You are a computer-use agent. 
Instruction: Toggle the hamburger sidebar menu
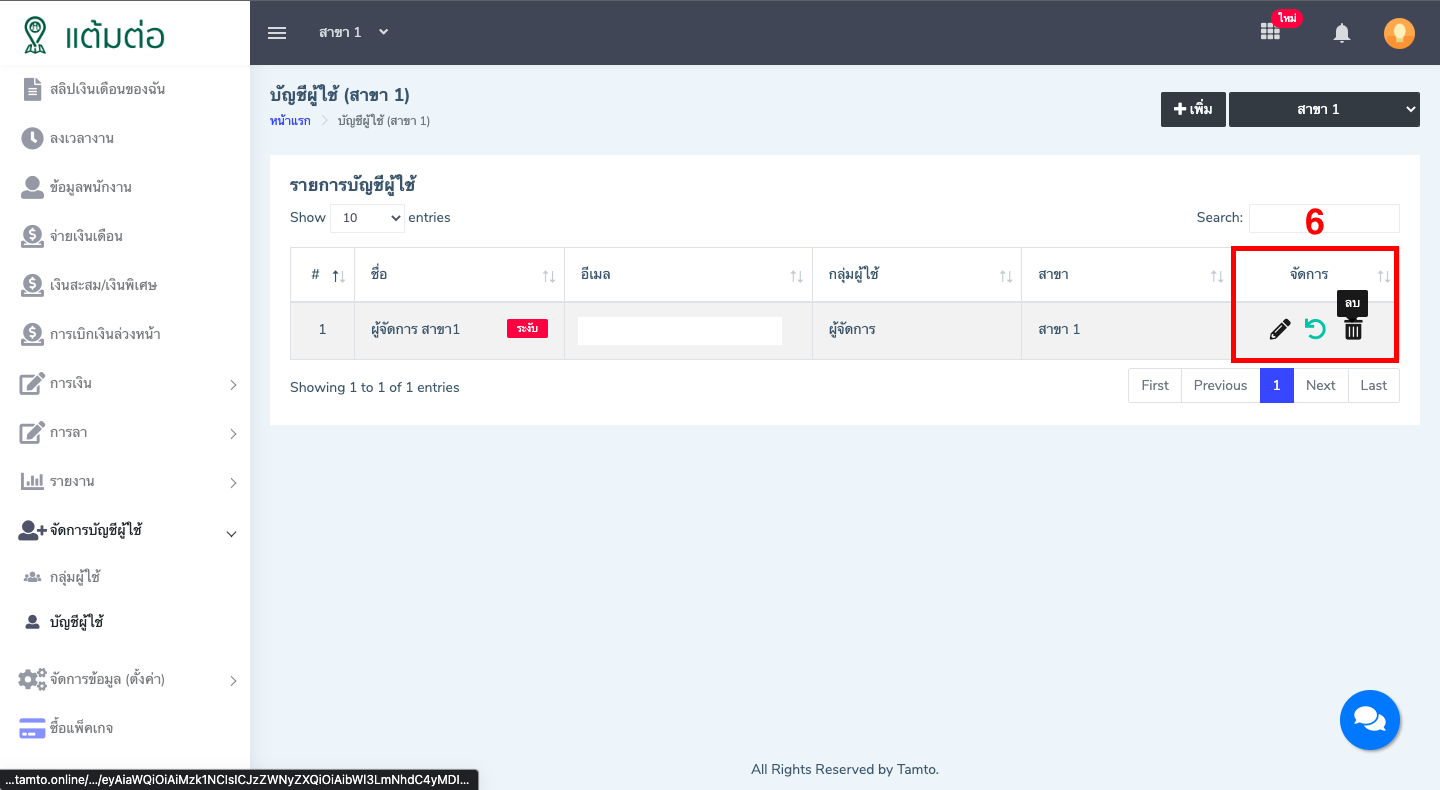277,32
